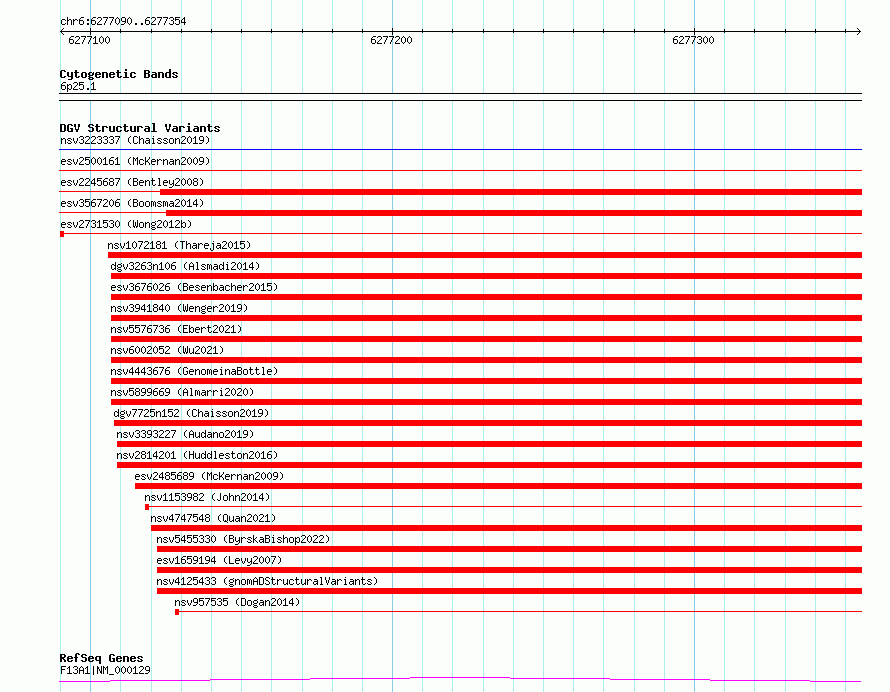Click ruler position 6277300
The height and width of the screenshot is (692, 890).
coord(693,40)
